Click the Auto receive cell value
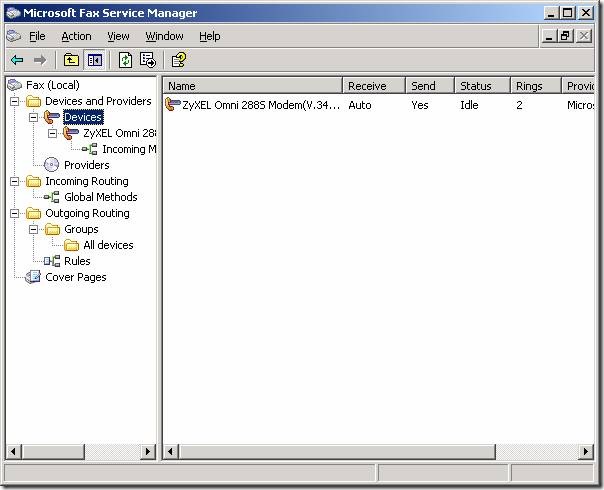Image resolution: width=604 pixels, height=490 pixels. [360, 105]
